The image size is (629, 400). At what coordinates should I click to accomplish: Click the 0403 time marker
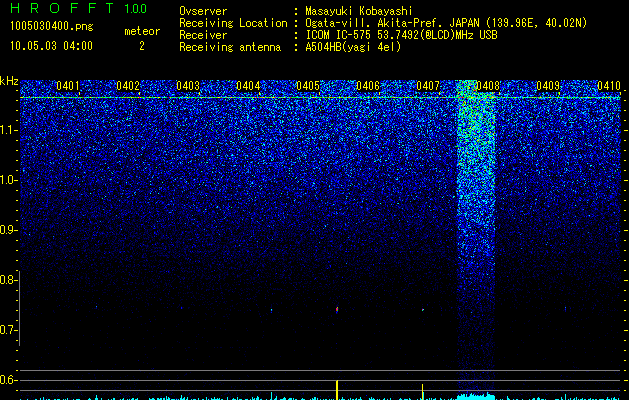tap(188, 86)
